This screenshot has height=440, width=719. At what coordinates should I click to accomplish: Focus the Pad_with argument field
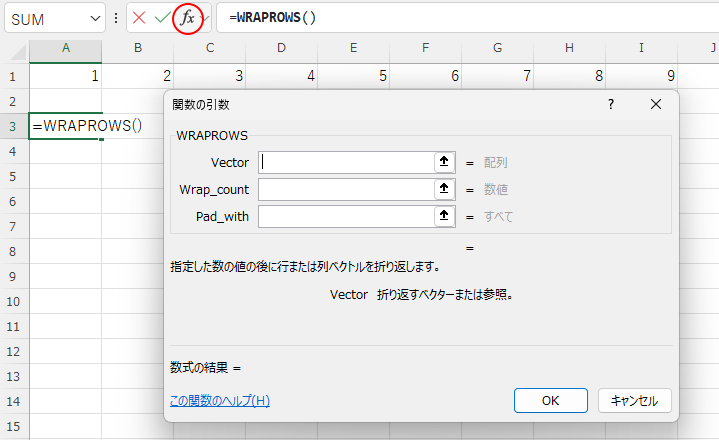click(346, 216)
